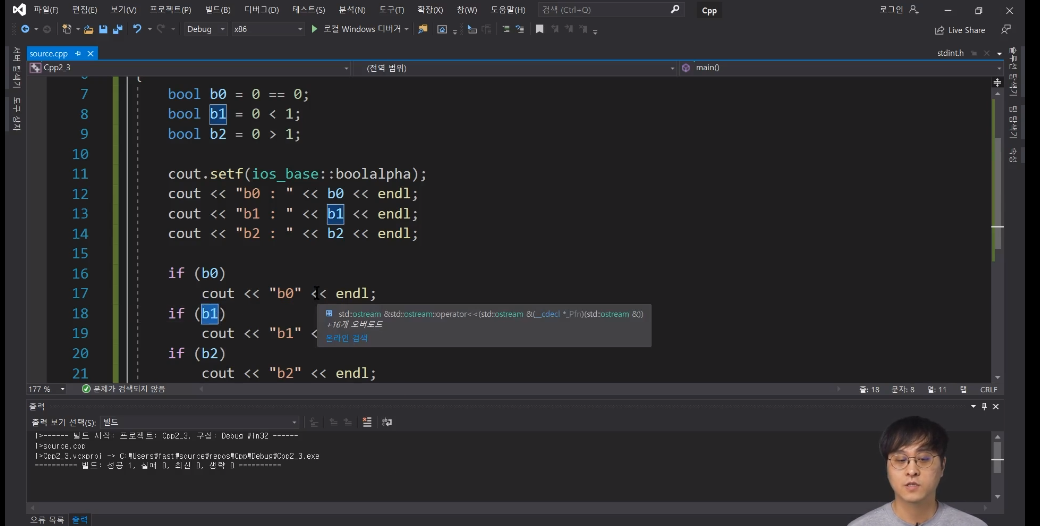Click the bookmark toolbar icon

point(539,29)
